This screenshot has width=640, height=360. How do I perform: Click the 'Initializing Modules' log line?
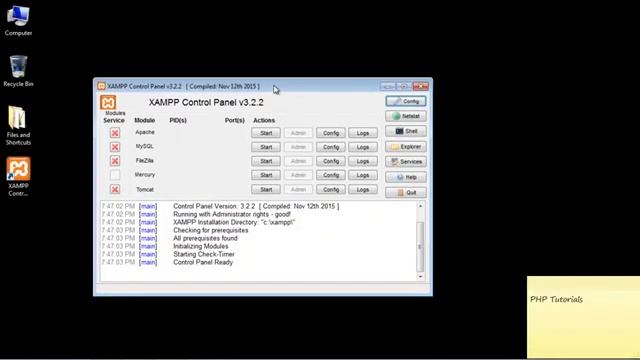[200, 247]
